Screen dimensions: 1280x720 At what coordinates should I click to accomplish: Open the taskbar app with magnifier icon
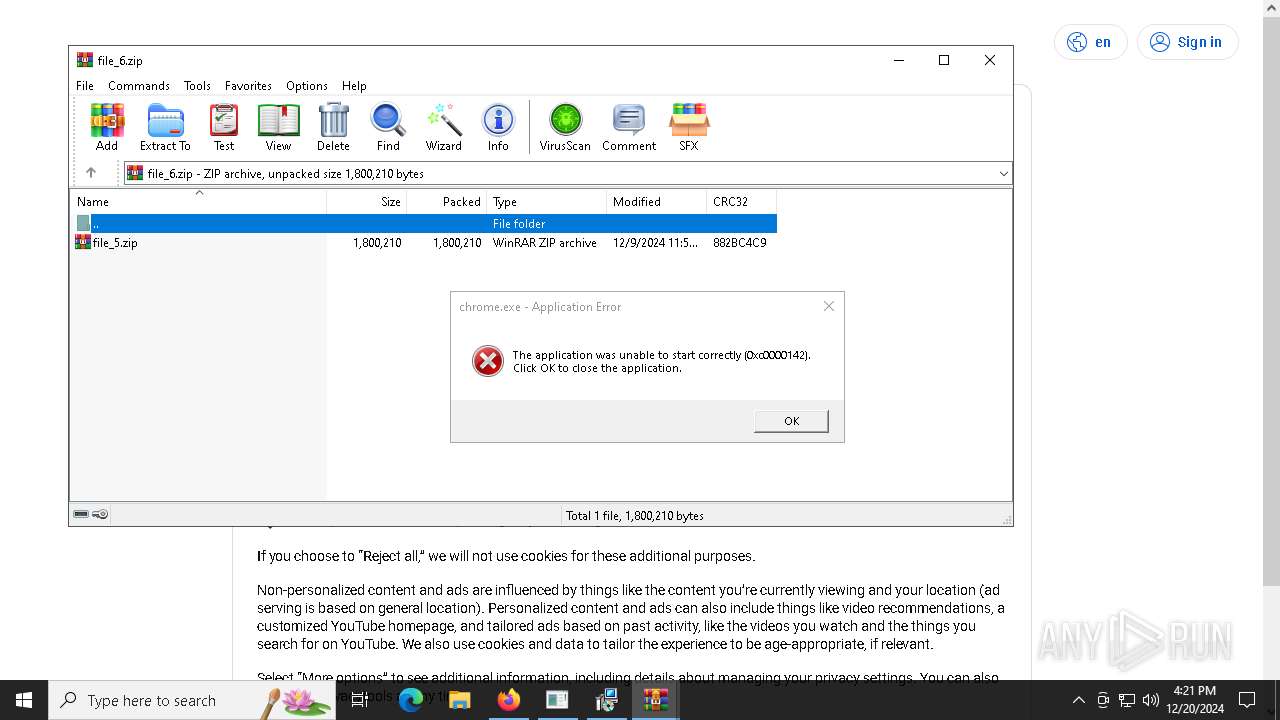point(606,700)
